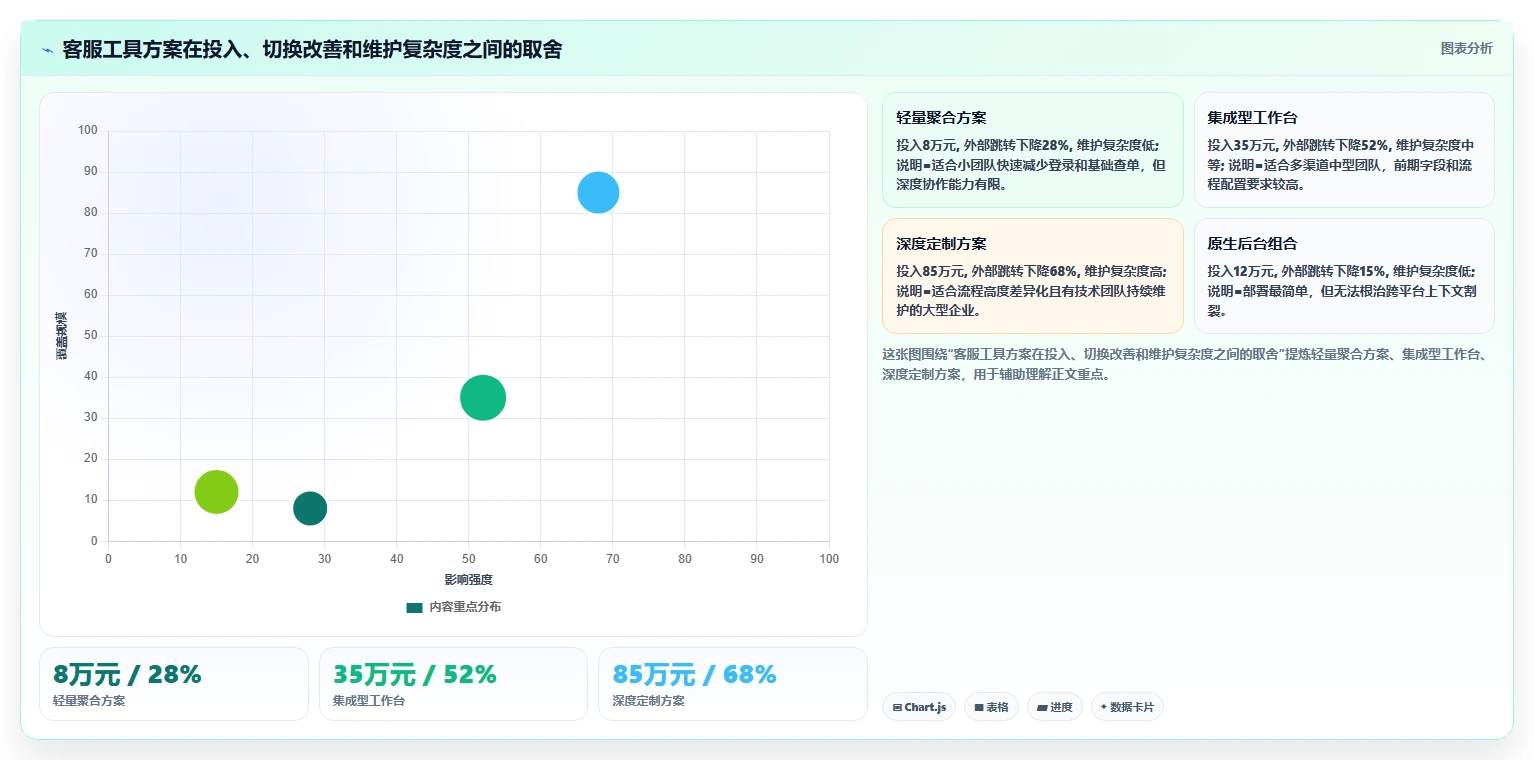Click the 投入12万元 description text
This screenshot has height=760, width=1534.
click(x=1343, y=291)
